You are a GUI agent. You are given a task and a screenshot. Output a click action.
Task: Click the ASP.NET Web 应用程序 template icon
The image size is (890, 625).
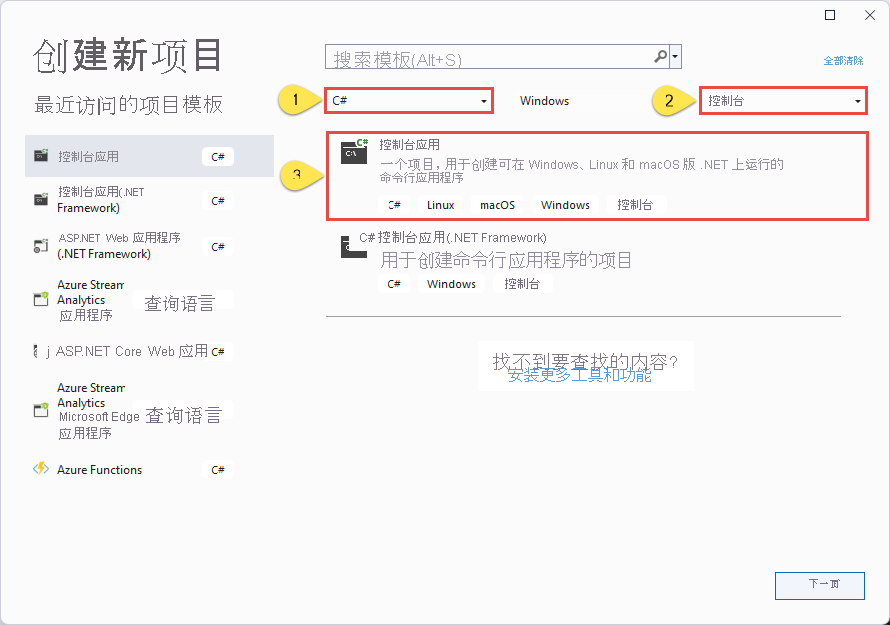click(x=41, y=246)
